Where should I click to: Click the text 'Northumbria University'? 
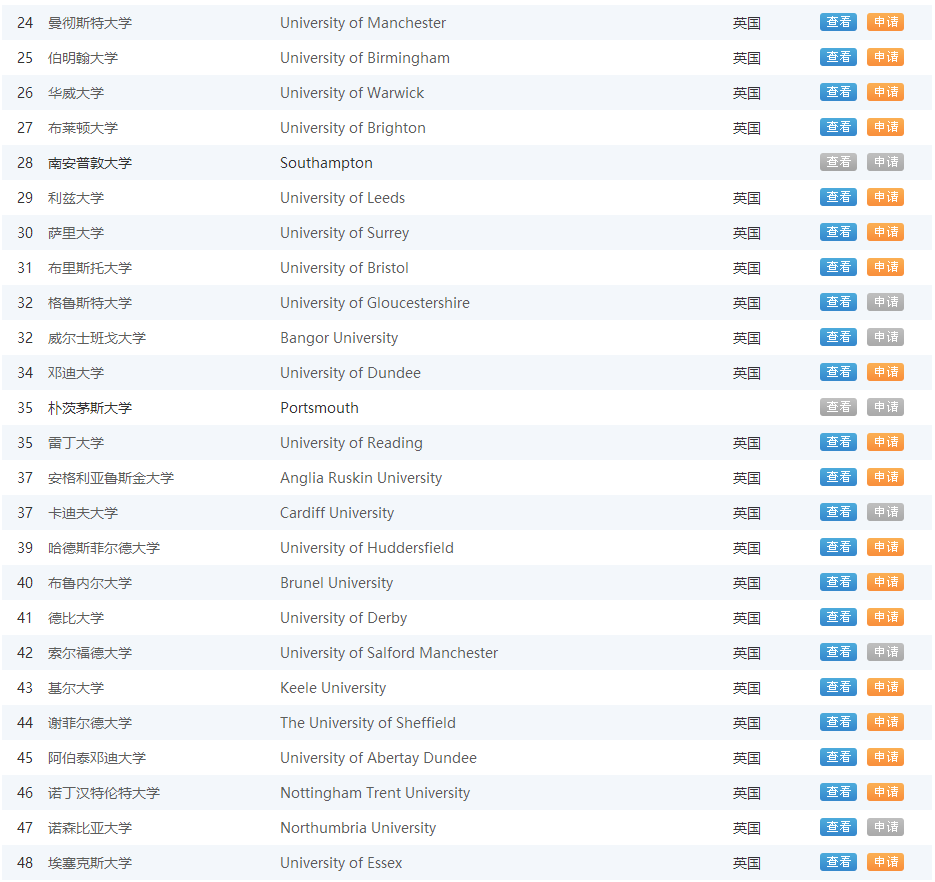click(x=358, y=828)
